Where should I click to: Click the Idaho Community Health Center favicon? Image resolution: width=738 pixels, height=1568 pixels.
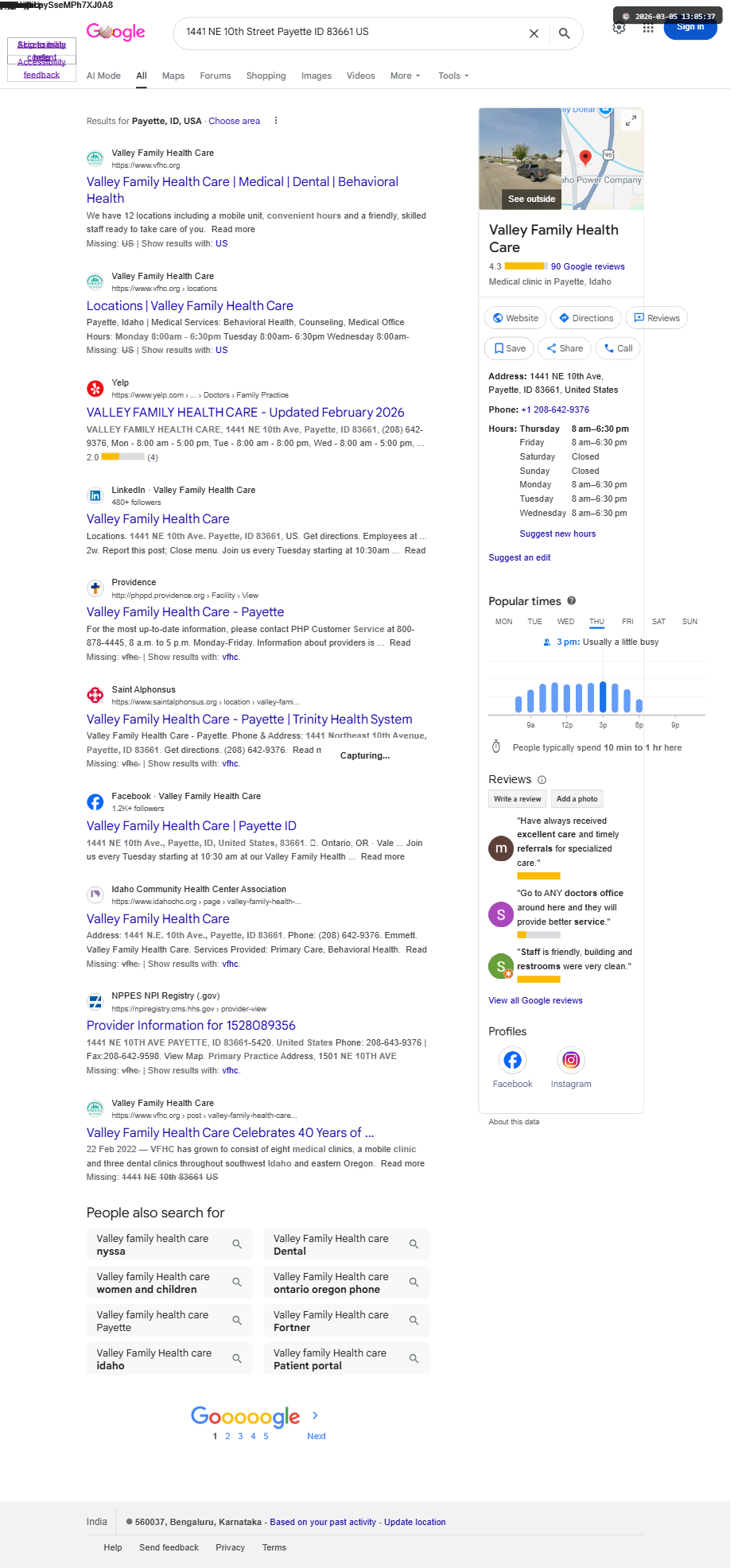[x=95, y=895]
